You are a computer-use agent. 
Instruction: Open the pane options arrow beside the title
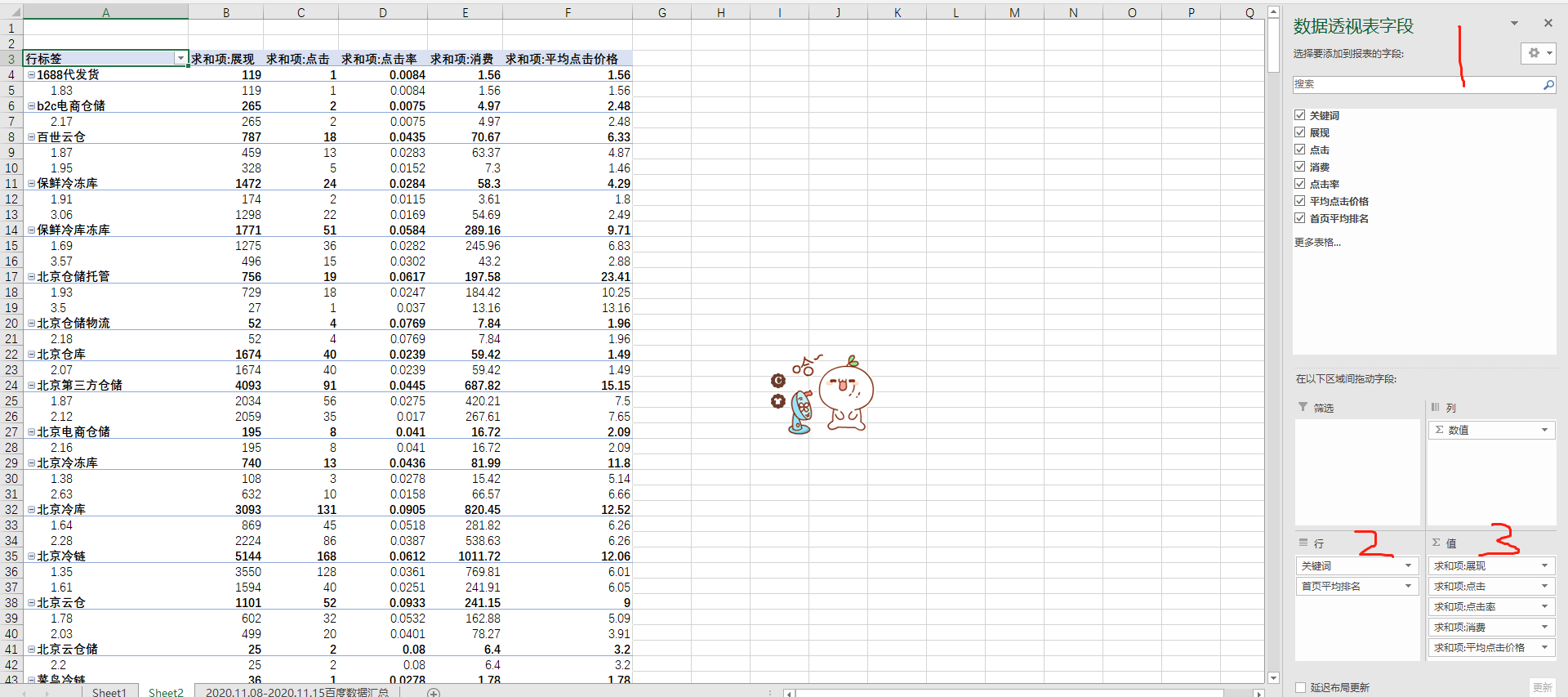coord(1514,24)
